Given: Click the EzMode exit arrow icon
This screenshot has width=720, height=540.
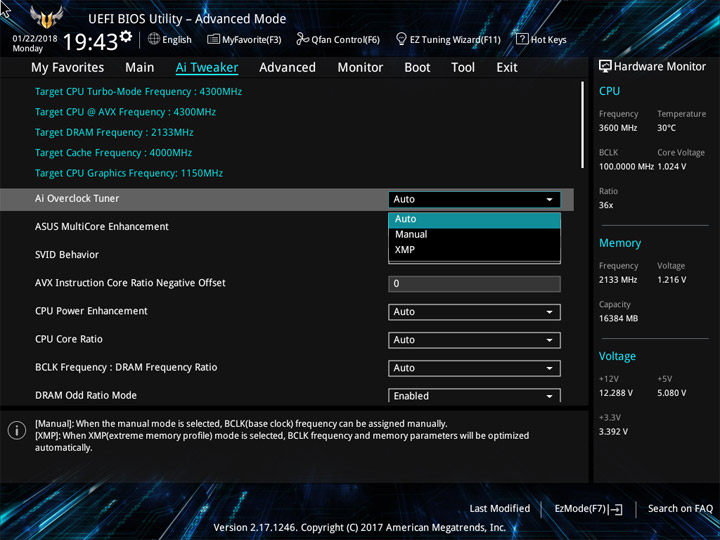Looking at the screenshot, I should pyautogui.click(x=617, y=509).
